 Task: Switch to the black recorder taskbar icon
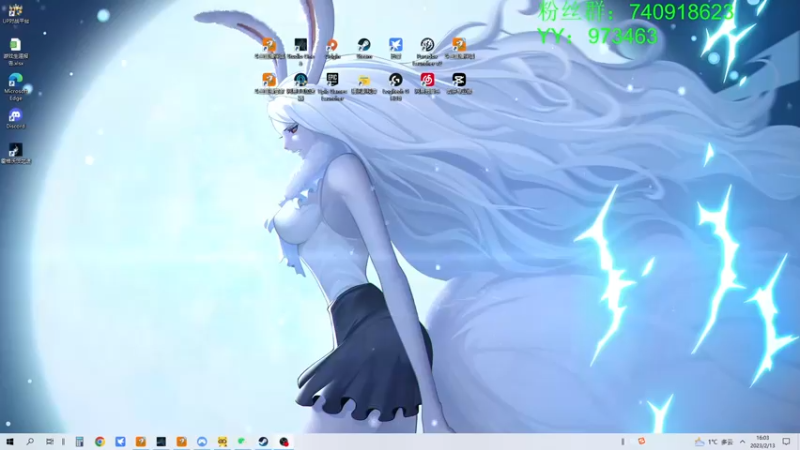coord(284,442)
